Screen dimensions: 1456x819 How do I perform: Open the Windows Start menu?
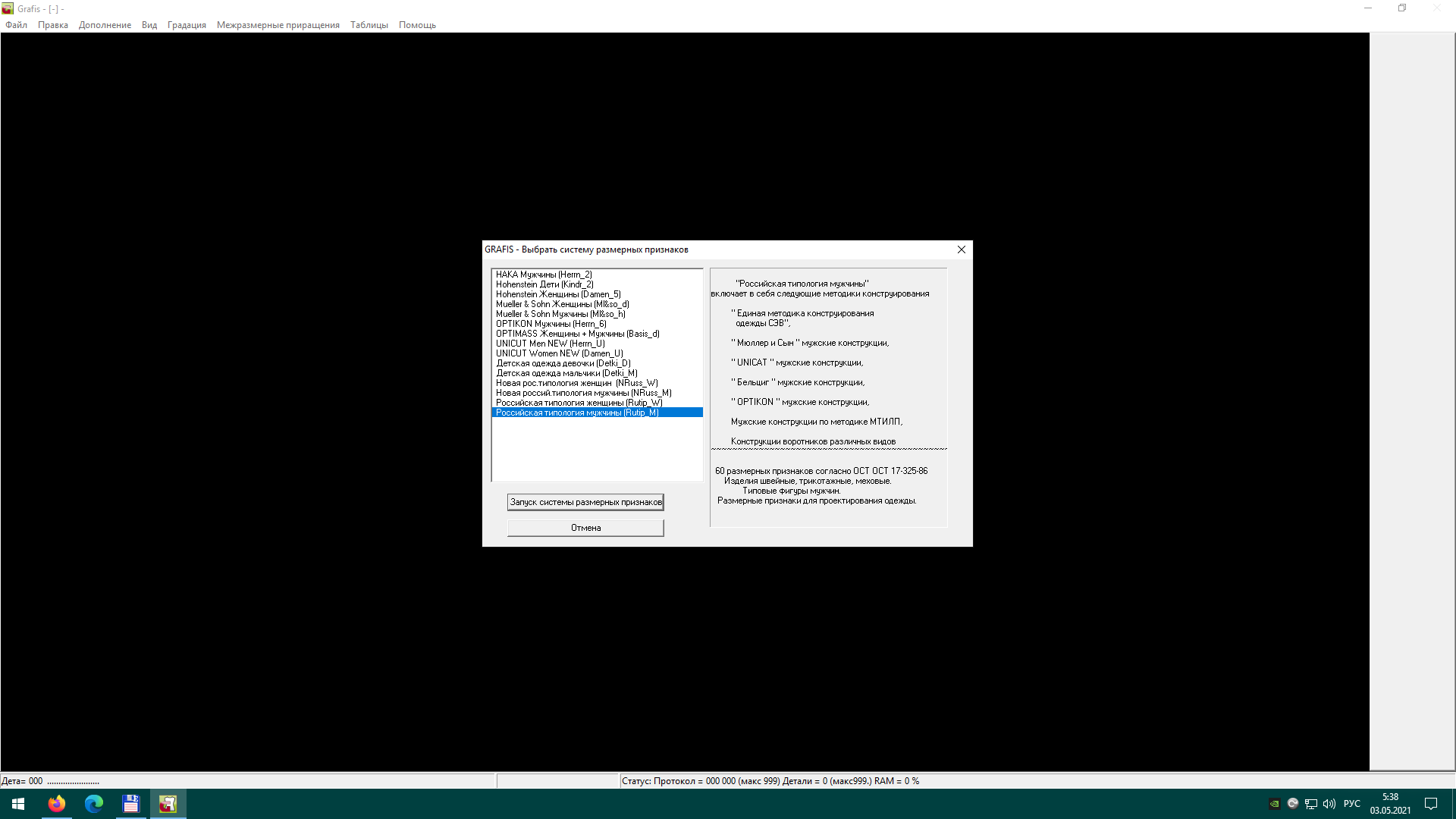pyautogui.click(x=18, y=804)
